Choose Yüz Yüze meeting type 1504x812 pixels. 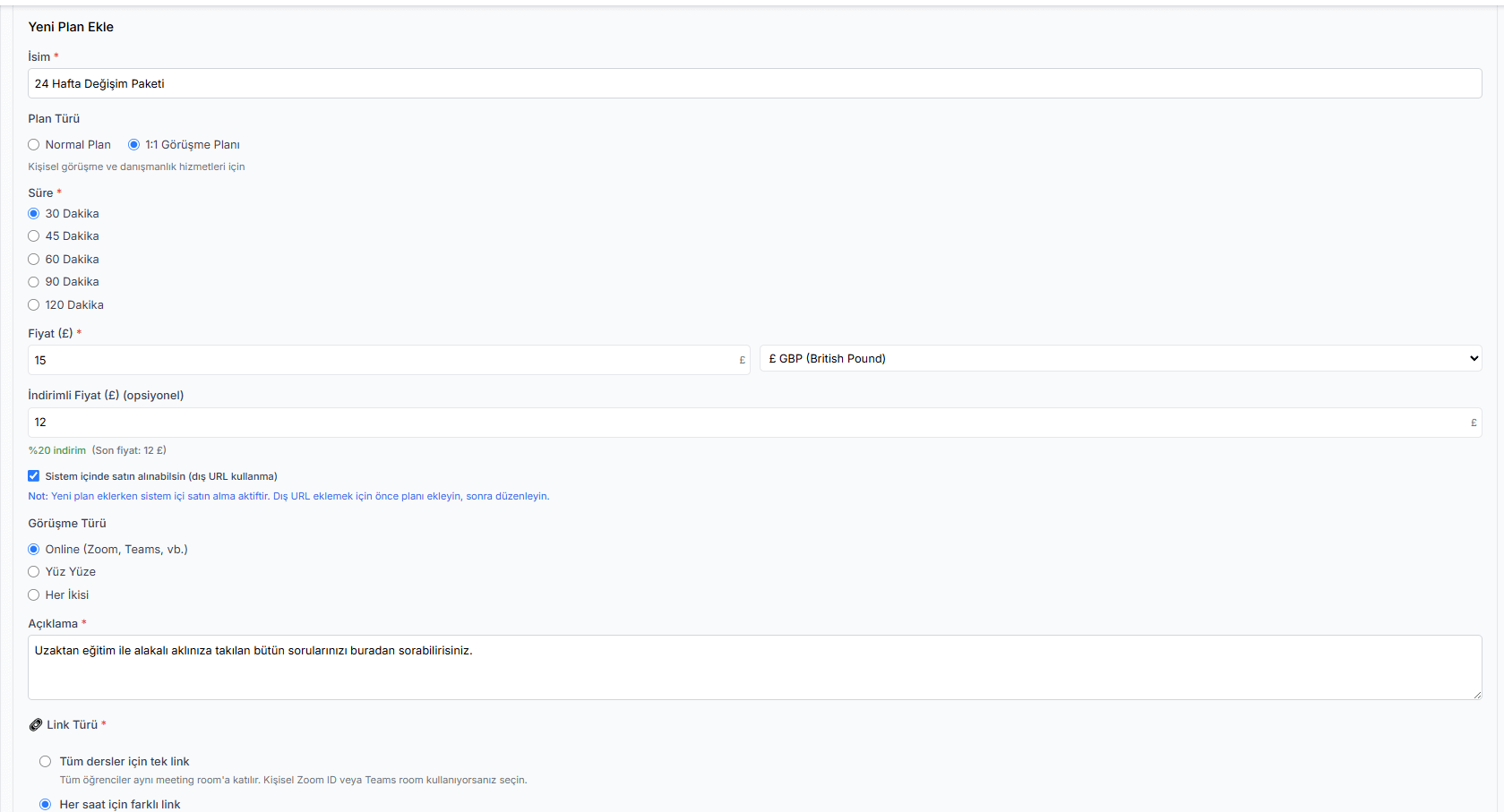coord(34,572)
